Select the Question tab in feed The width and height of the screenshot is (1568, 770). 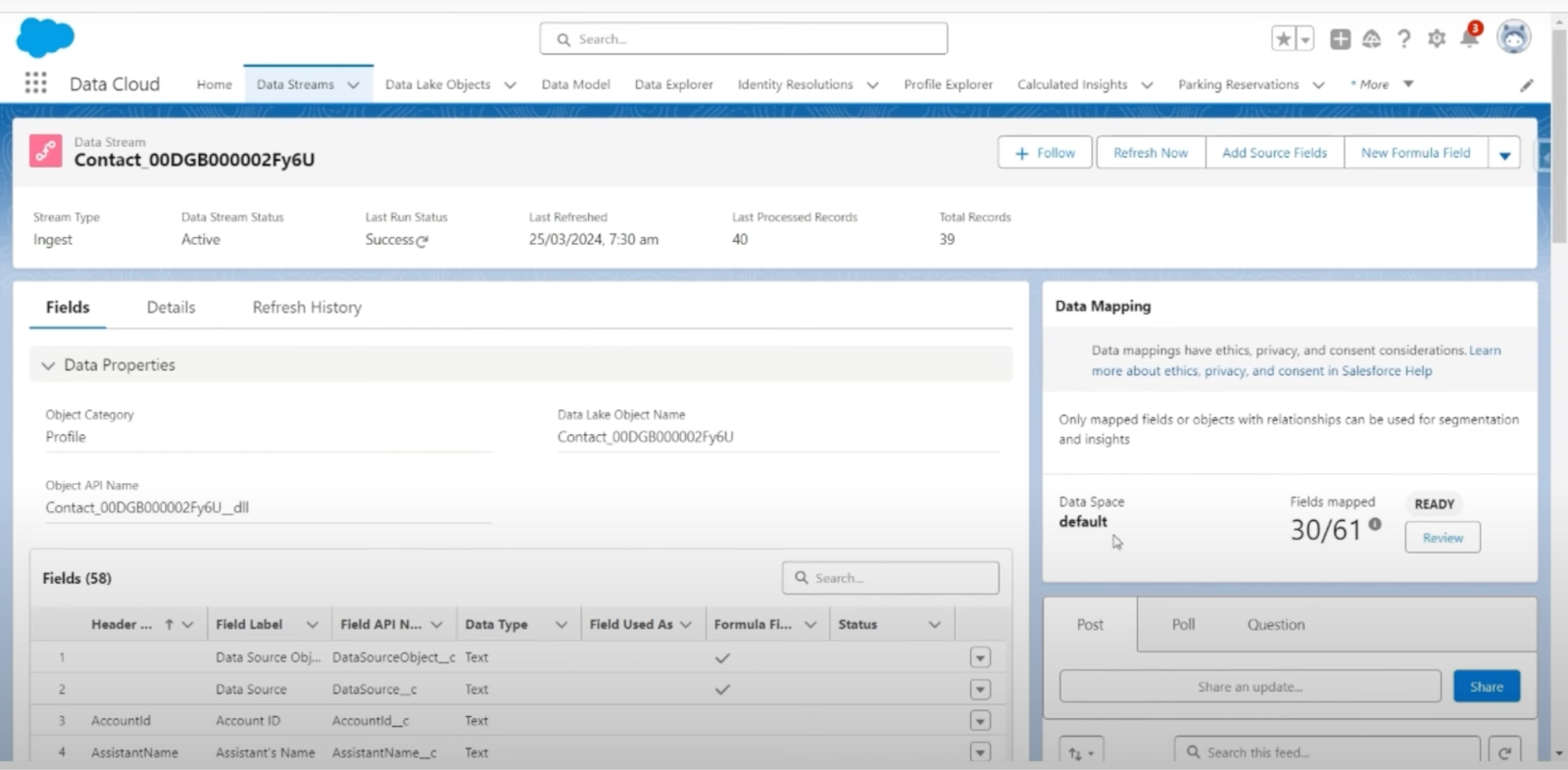click(x=1275, y=624)
